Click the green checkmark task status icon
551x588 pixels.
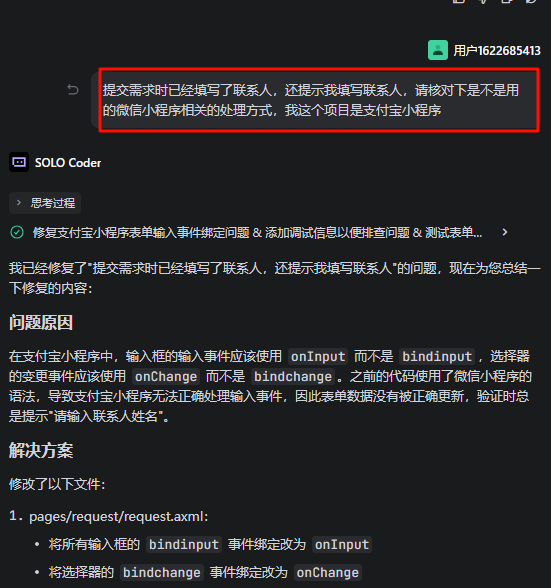[17, 232]
